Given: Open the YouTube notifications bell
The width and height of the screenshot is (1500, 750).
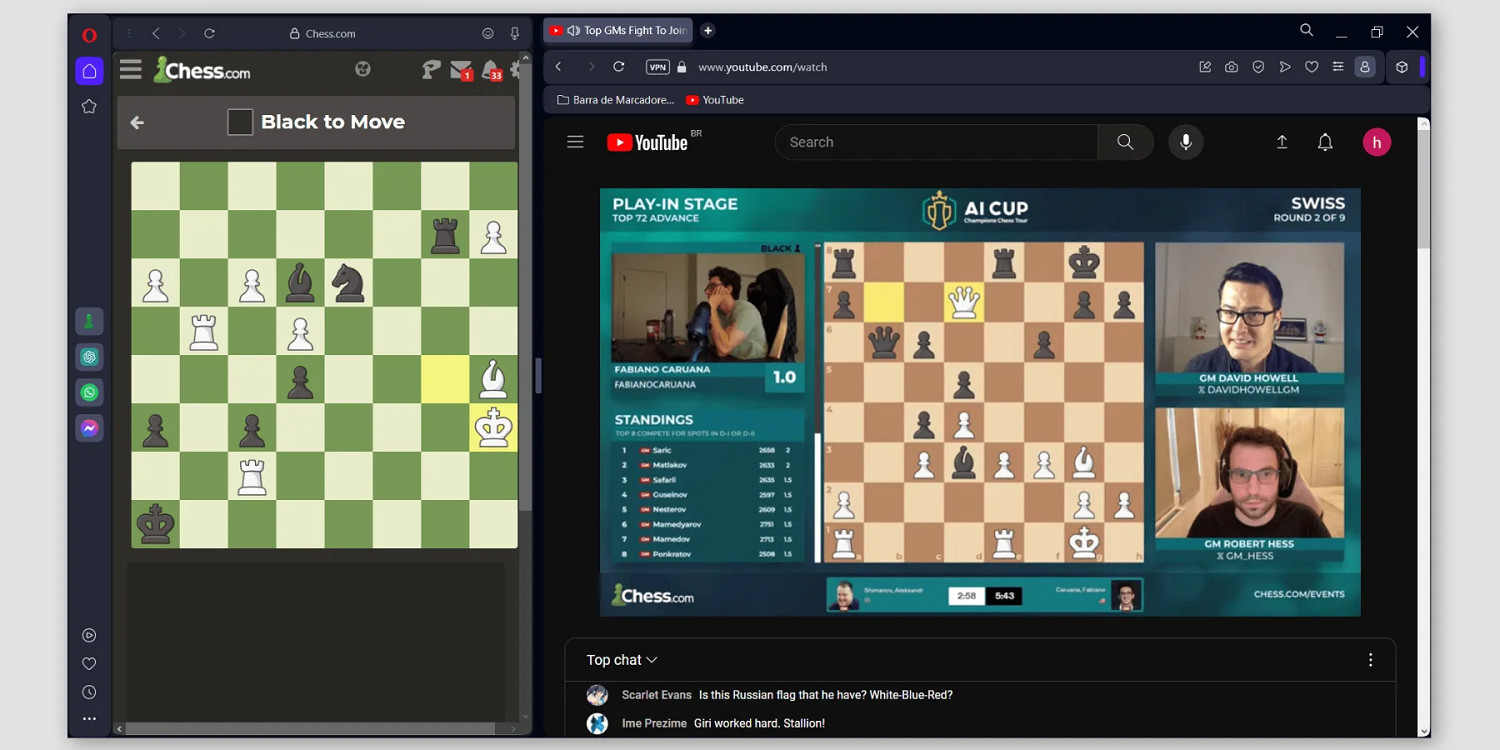Looking at the screenshot, I should point(1325,142).
